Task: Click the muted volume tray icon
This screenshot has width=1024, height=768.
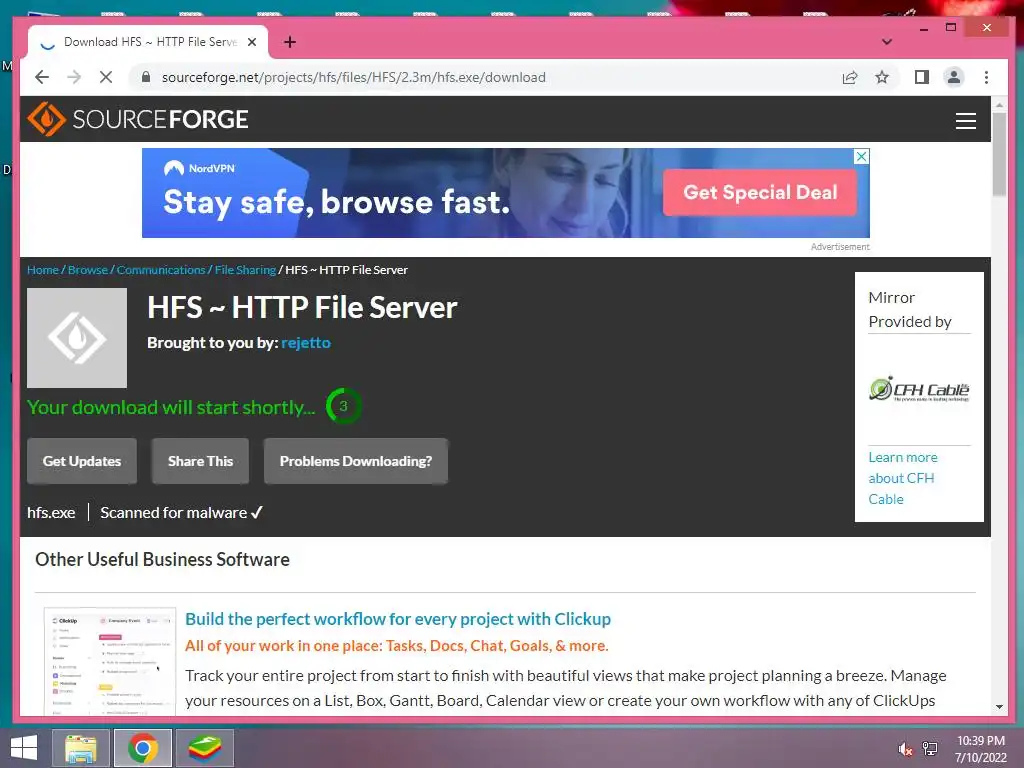Action: tap(905, 749)
